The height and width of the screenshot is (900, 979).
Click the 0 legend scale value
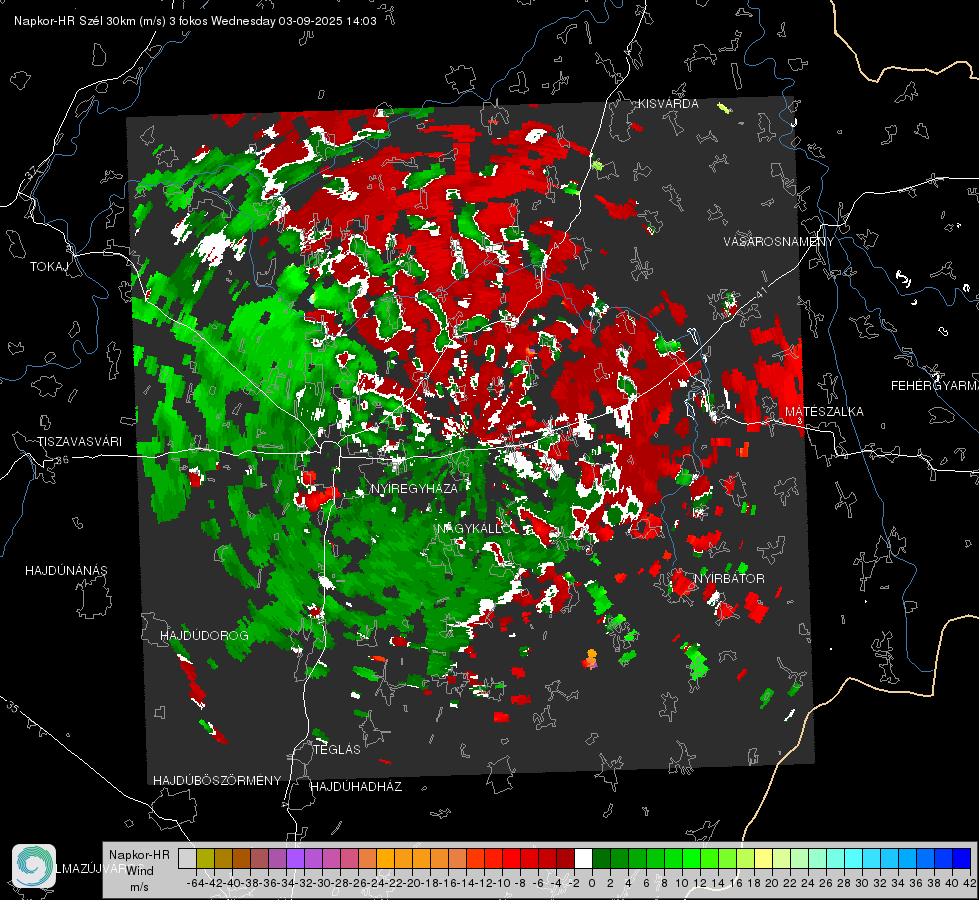click(x=592, y=883)
